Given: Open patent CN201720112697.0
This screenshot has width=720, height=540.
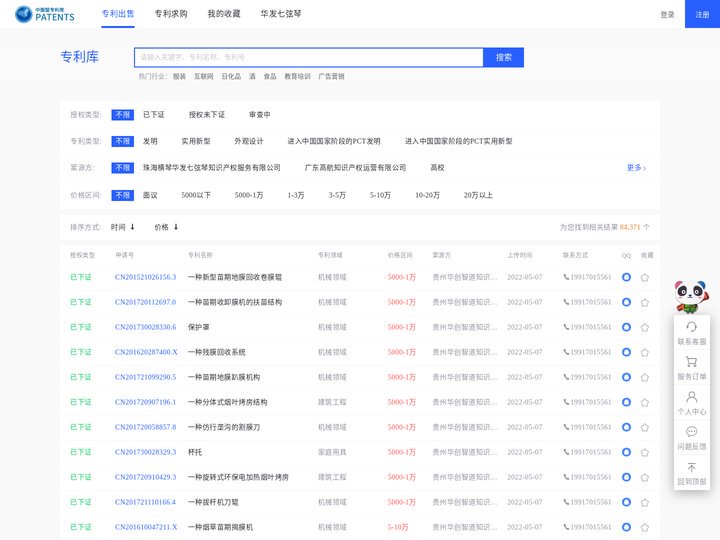Looking at the screenshot, I should pos(146,302).
